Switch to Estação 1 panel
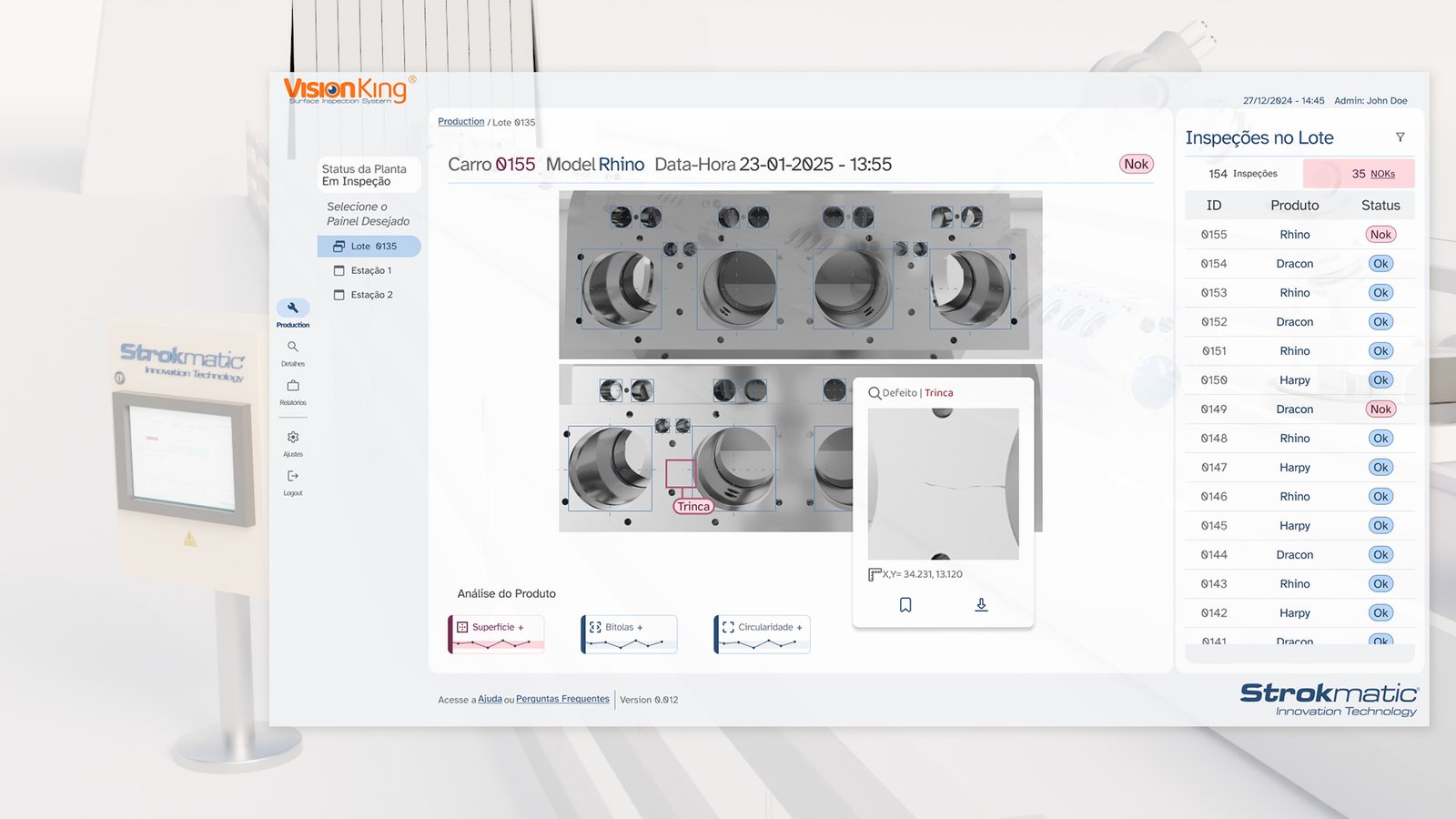The width and height of the screenshot is (1456, 819). click(370, 271)
